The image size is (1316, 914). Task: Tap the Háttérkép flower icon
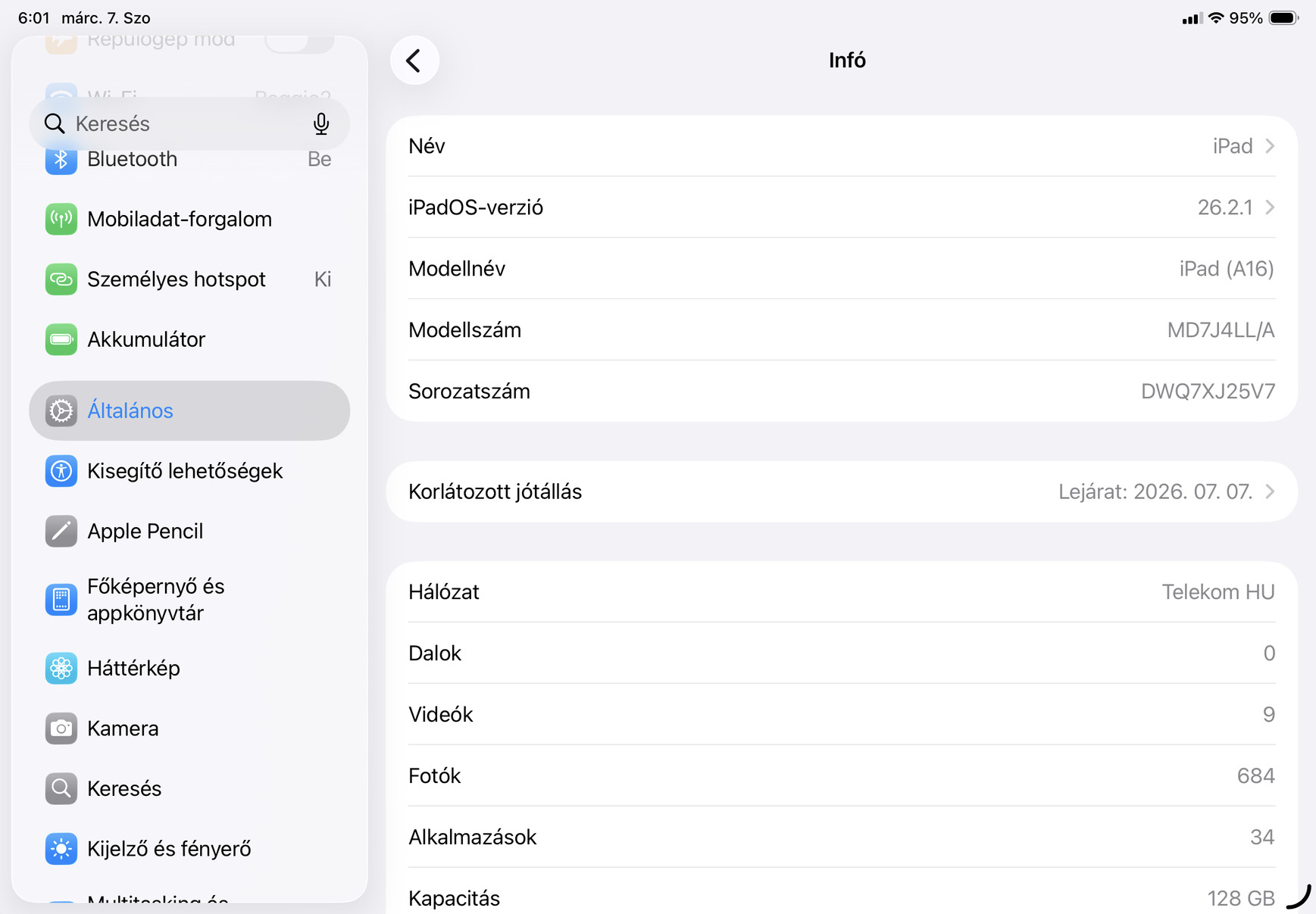[x=61, y=669]
